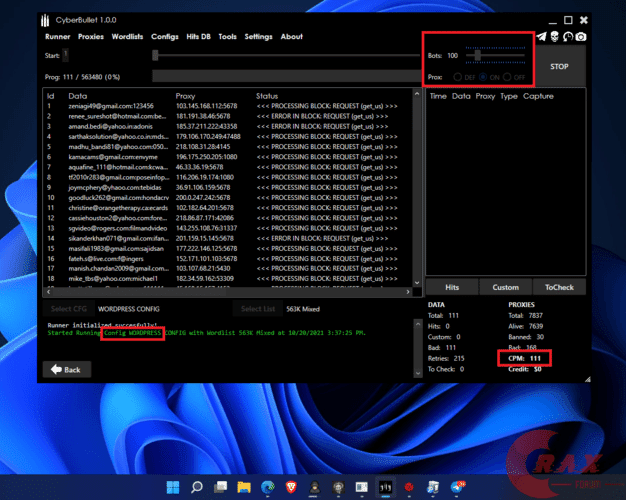Select the OFF proxy radio button
Image resolution: width=626 pixels, height=500 pixels.
coord(507,77)
